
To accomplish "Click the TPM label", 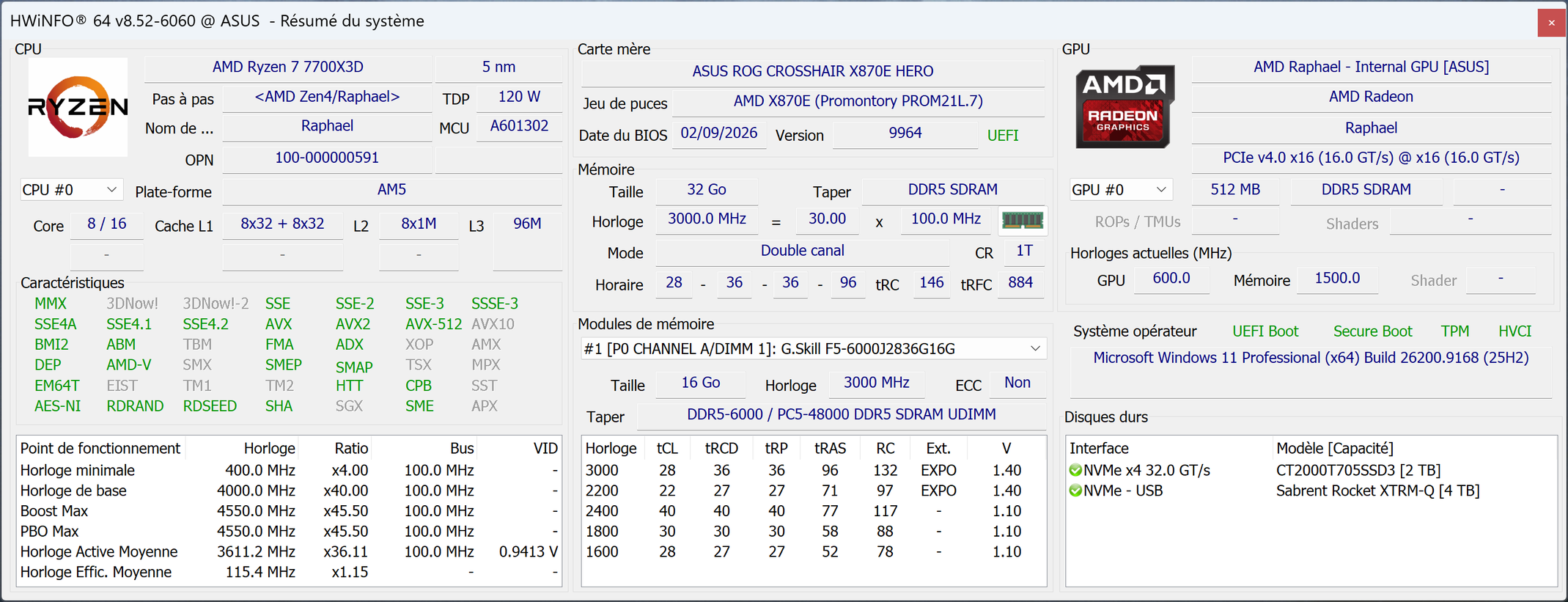I will pos(1454,331).
